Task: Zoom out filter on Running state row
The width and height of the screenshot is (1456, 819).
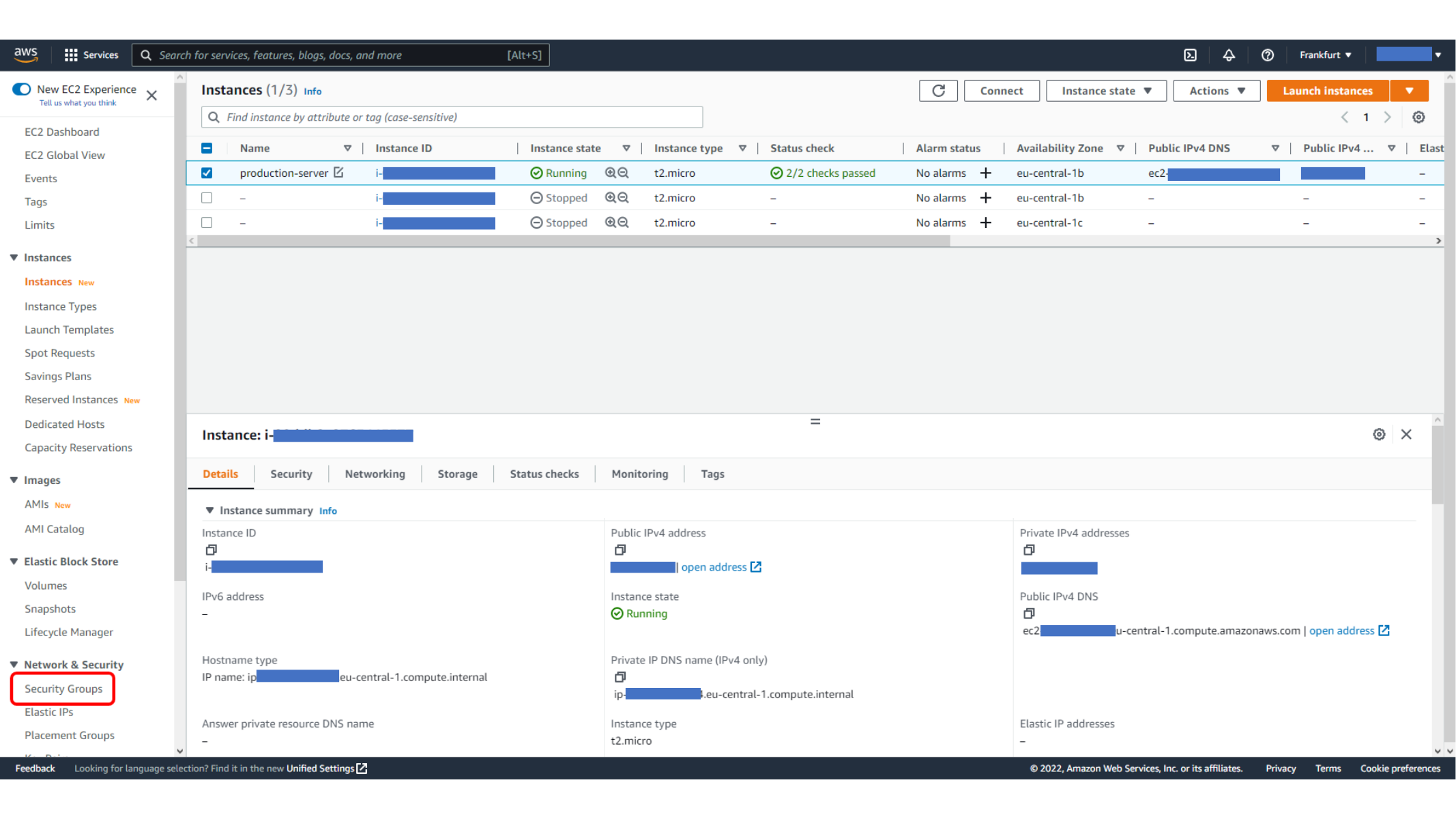Action: click(623, 173)
